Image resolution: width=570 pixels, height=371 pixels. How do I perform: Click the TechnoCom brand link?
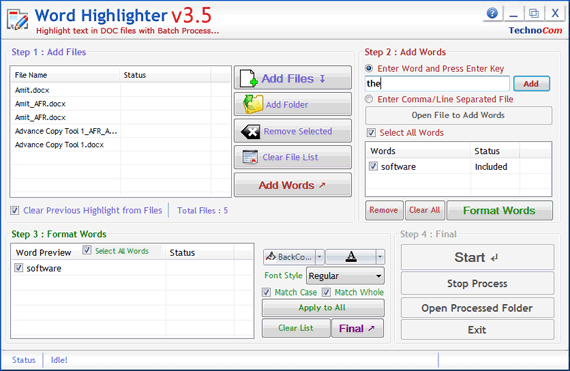click(535, 31)
